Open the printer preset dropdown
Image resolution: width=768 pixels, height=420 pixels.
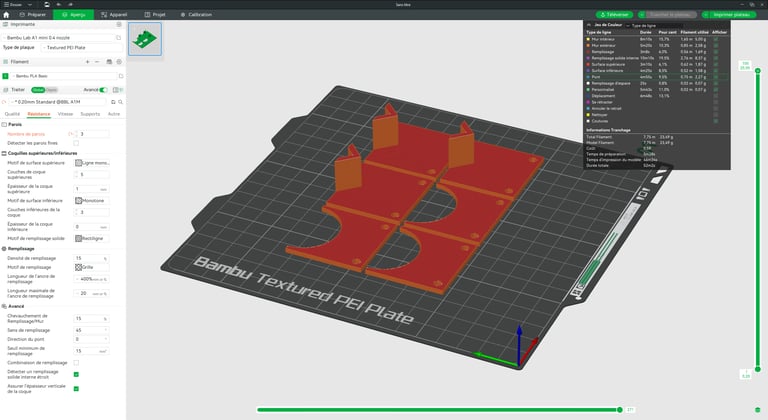58,37
